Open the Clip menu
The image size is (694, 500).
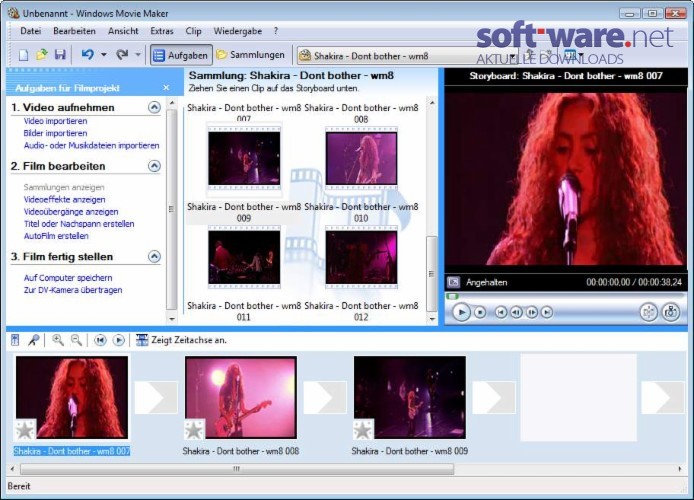coord(193,31)
